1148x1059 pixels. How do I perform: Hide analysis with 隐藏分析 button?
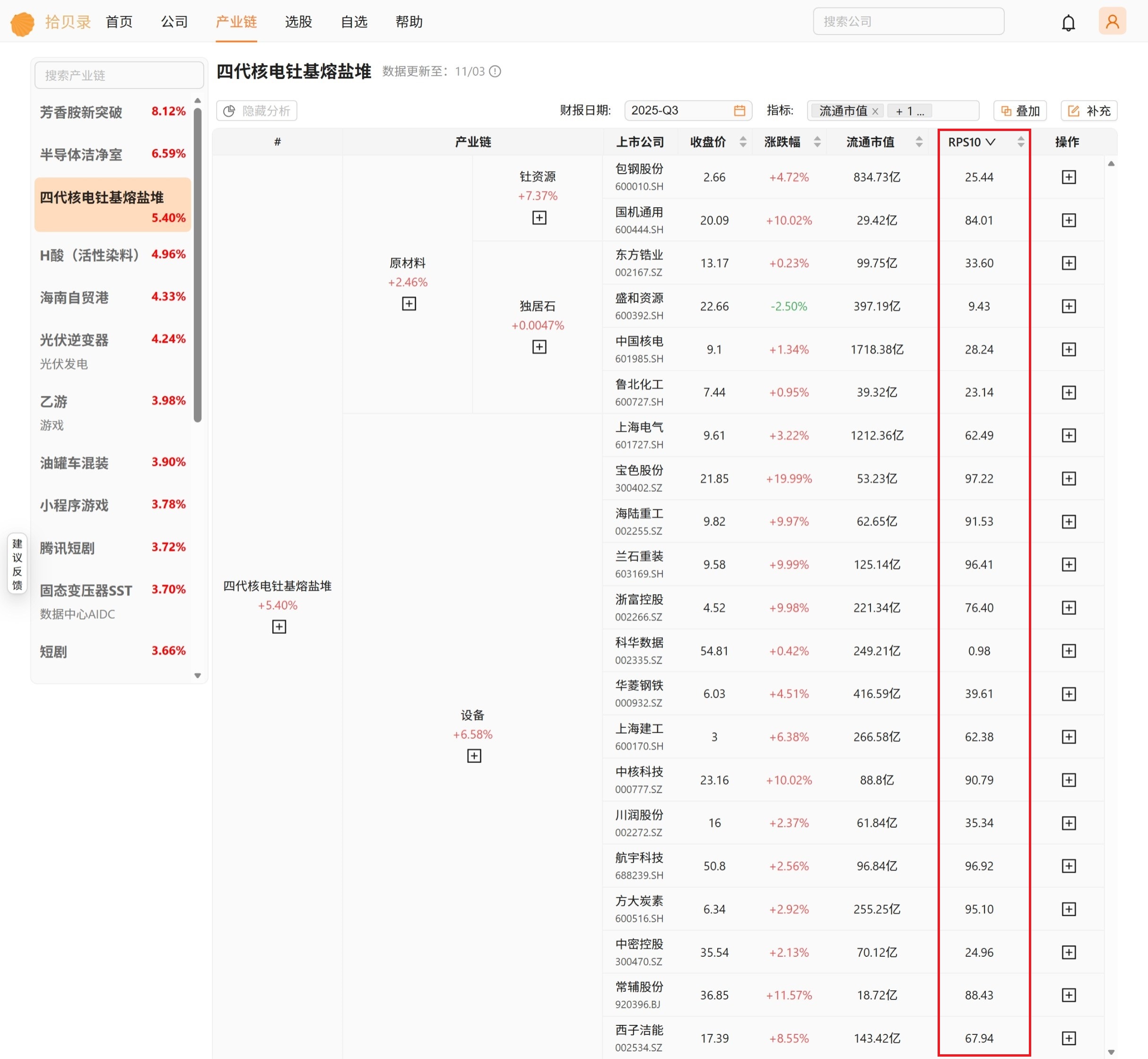257,111
